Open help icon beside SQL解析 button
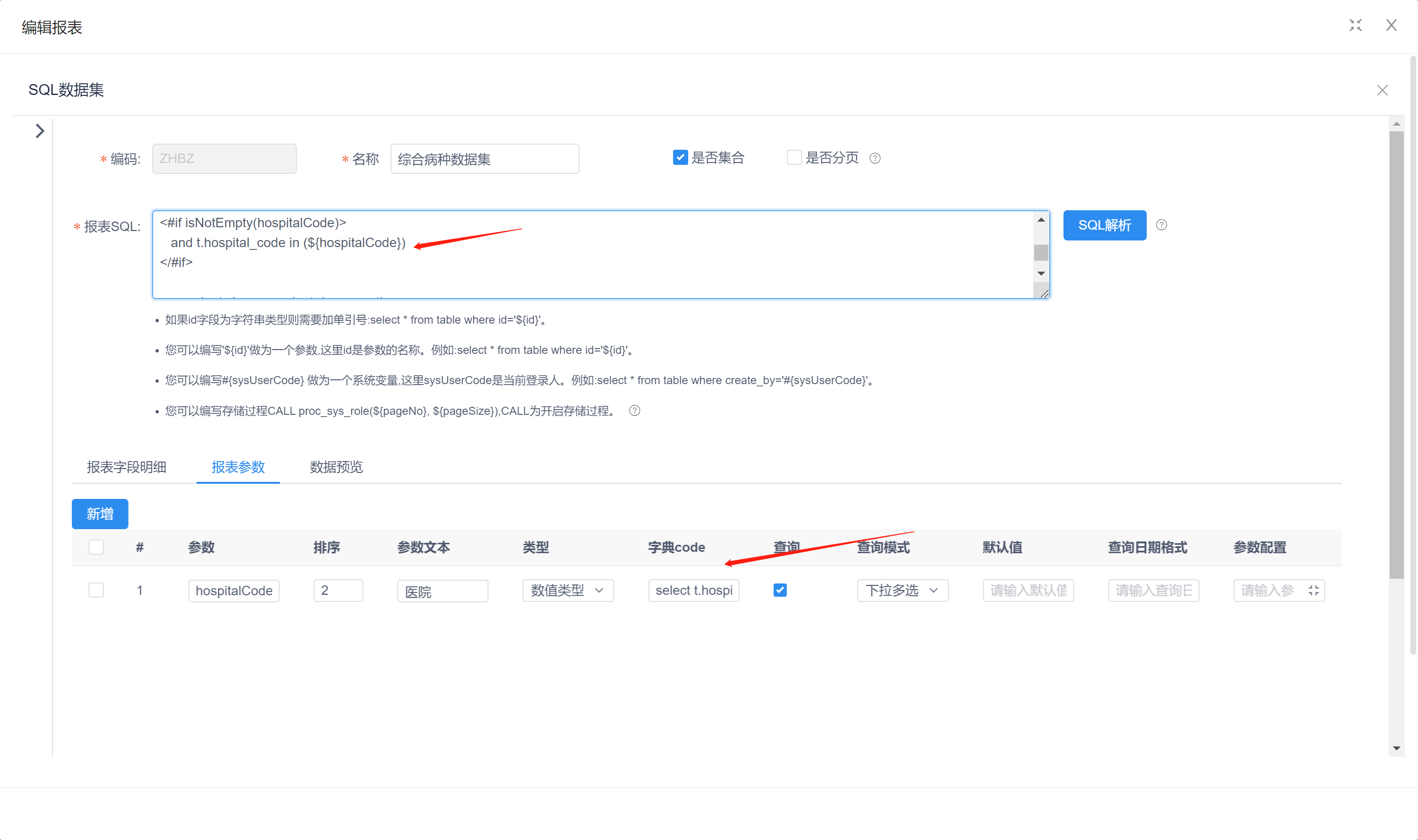This screenshot has width=1418, height=840. [x=1161, y=225]
